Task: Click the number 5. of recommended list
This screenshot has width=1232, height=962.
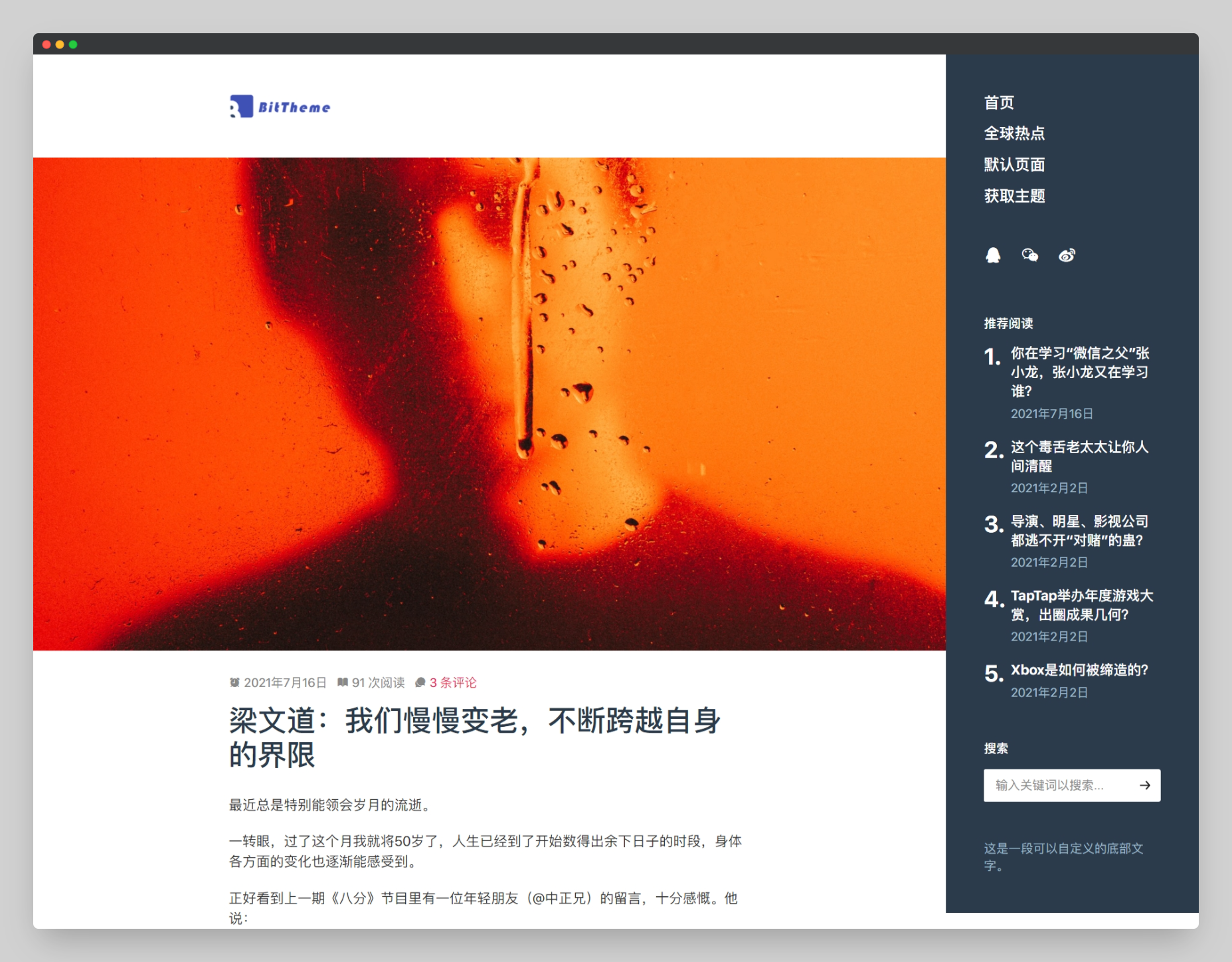Action: coord(994,674)
